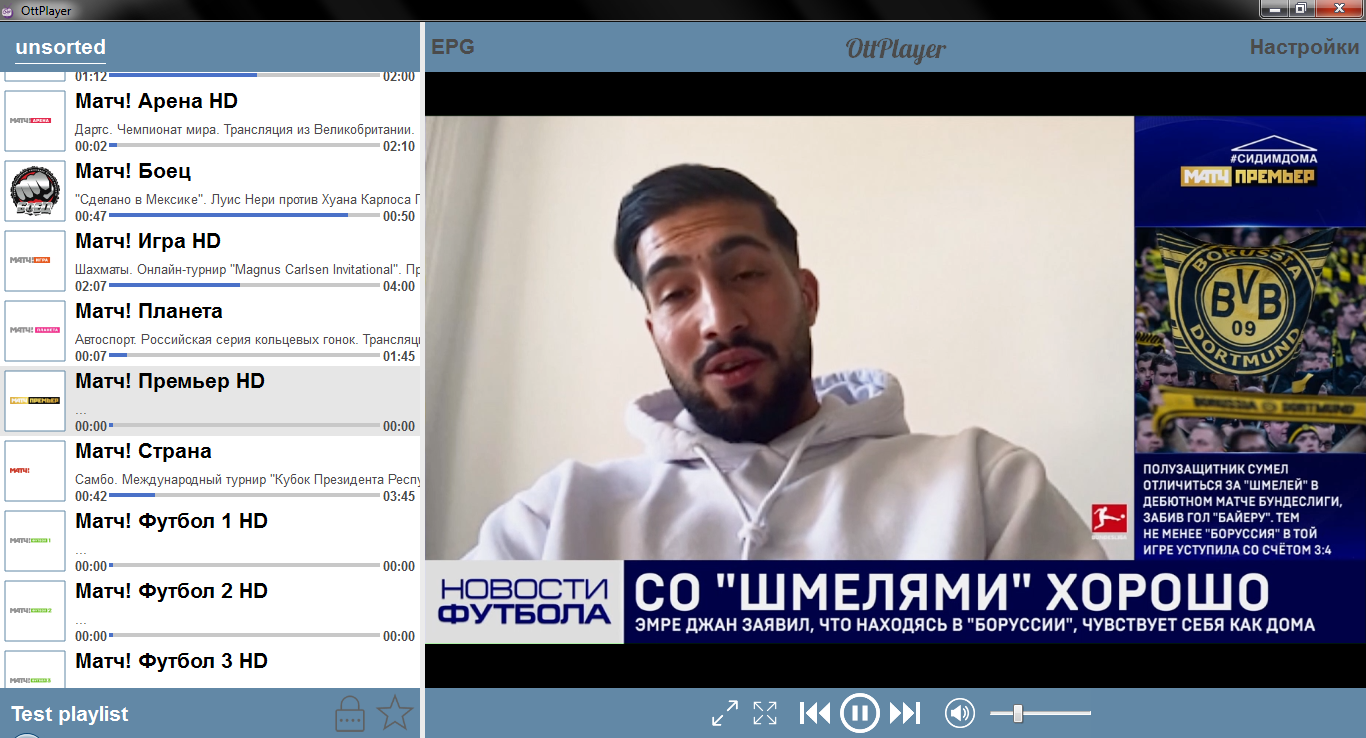Open the EPG tab
The image size is (1366, 738).
coord(452,47)
